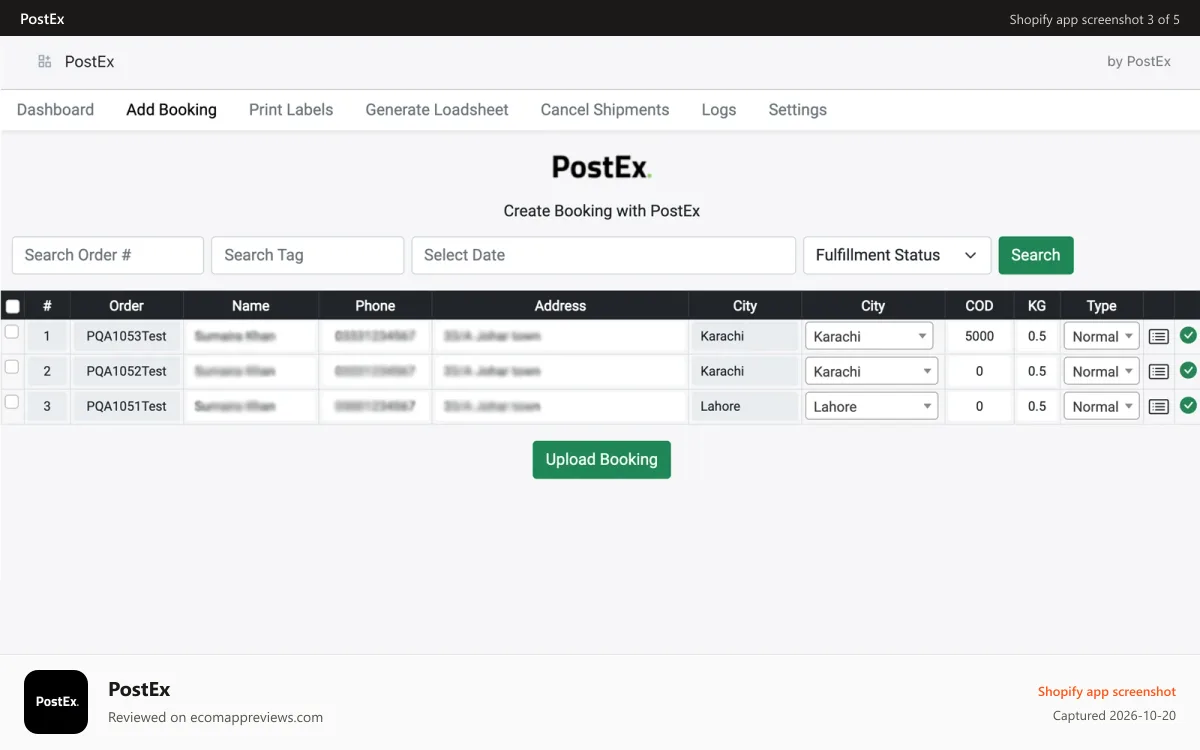Screen dimensions: 1200x750
Task: Click the Address column header
Action: 560,306
